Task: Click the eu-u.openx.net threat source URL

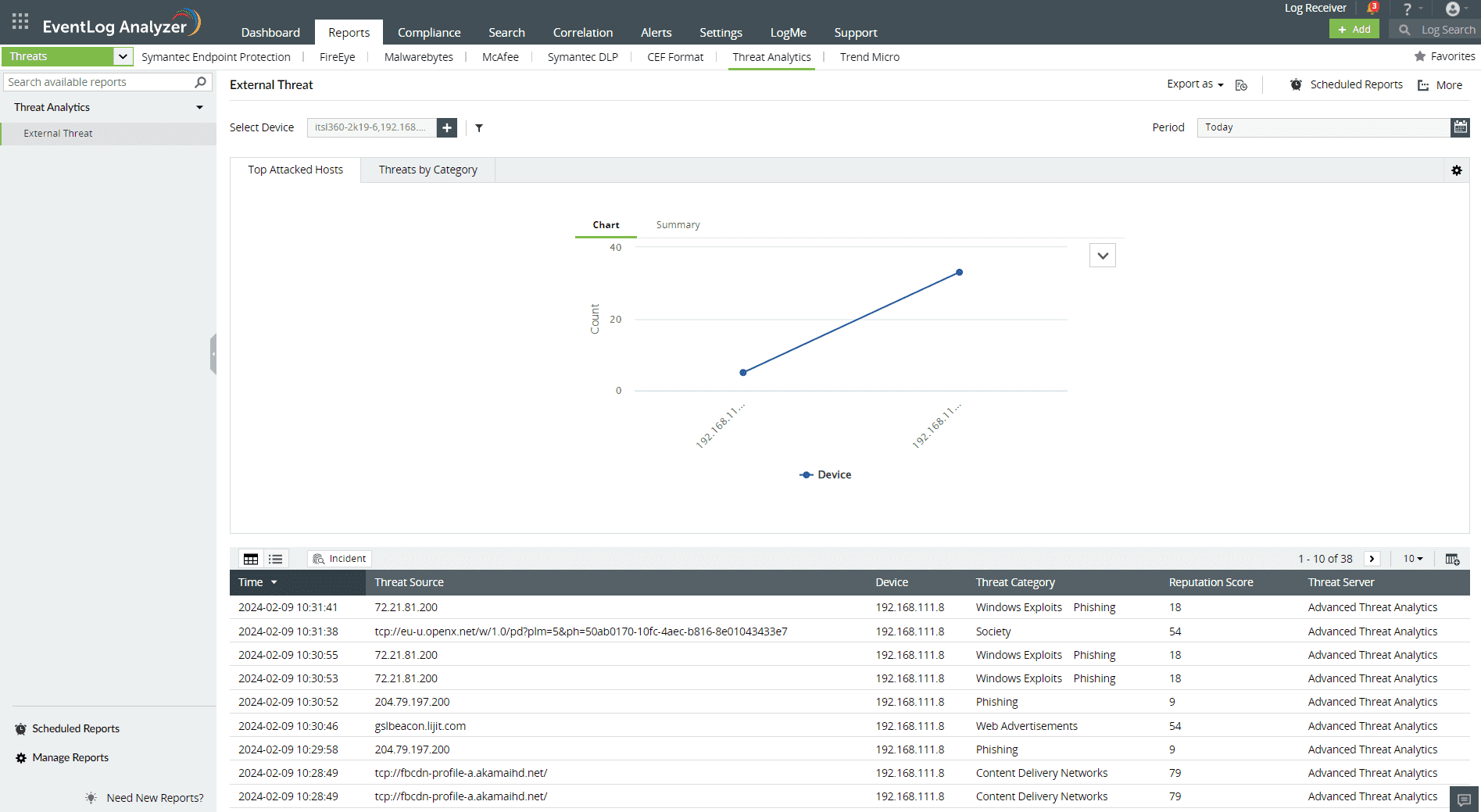Action: pyautogui.click(x=581, y=631)
